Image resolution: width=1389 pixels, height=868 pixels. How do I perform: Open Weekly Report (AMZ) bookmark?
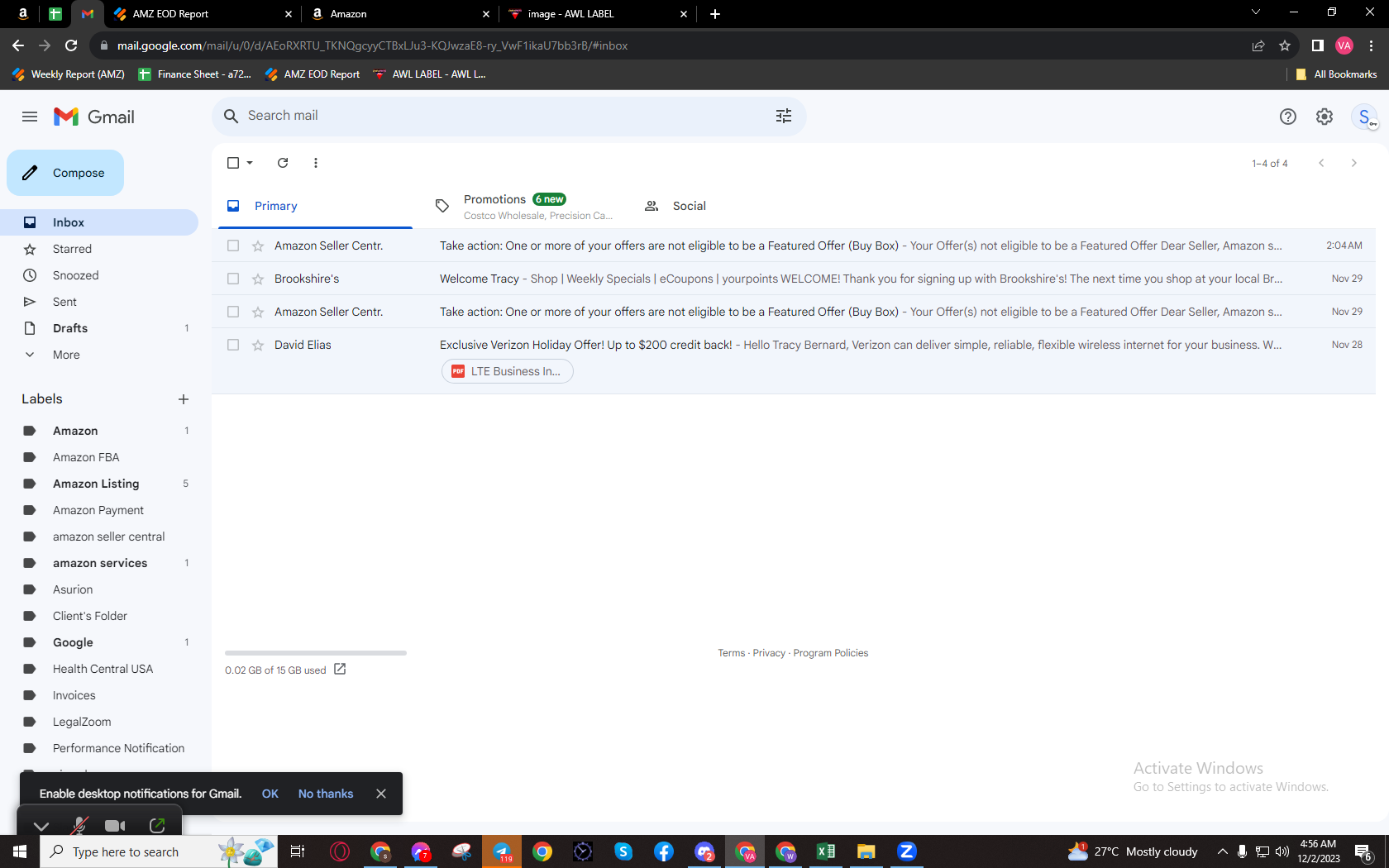(69, 74)
